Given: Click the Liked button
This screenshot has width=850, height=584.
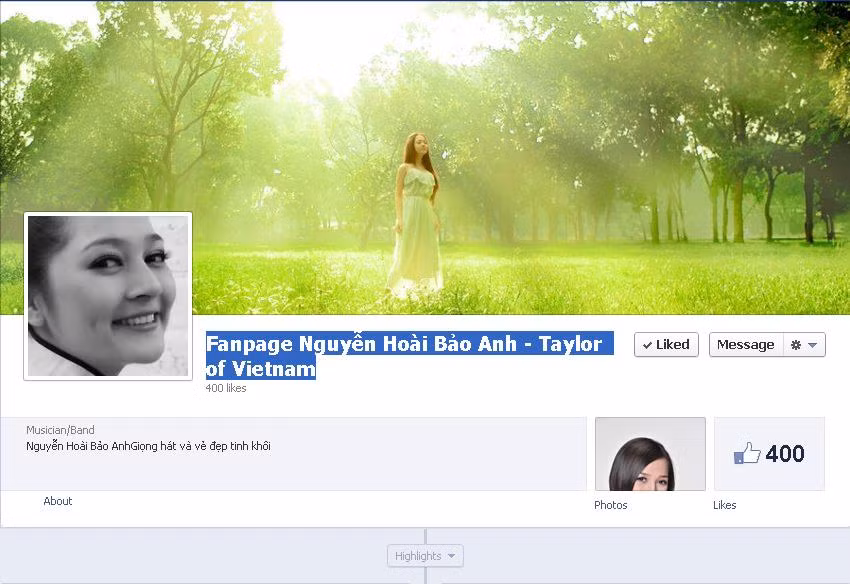Looking at the screenshot, I should [x=666, y=345].
